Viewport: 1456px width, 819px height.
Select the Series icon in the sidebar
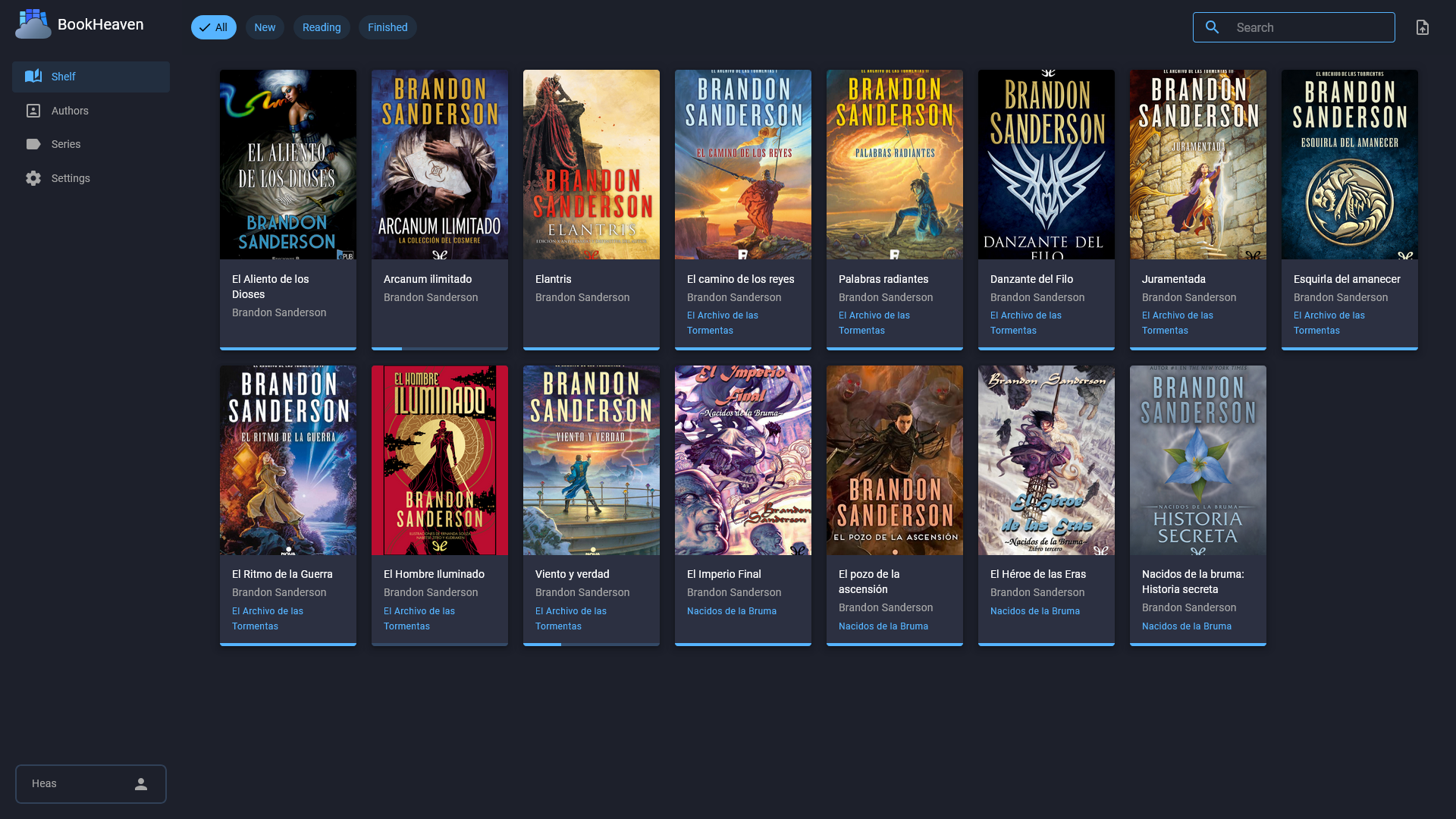click(33, 144)
